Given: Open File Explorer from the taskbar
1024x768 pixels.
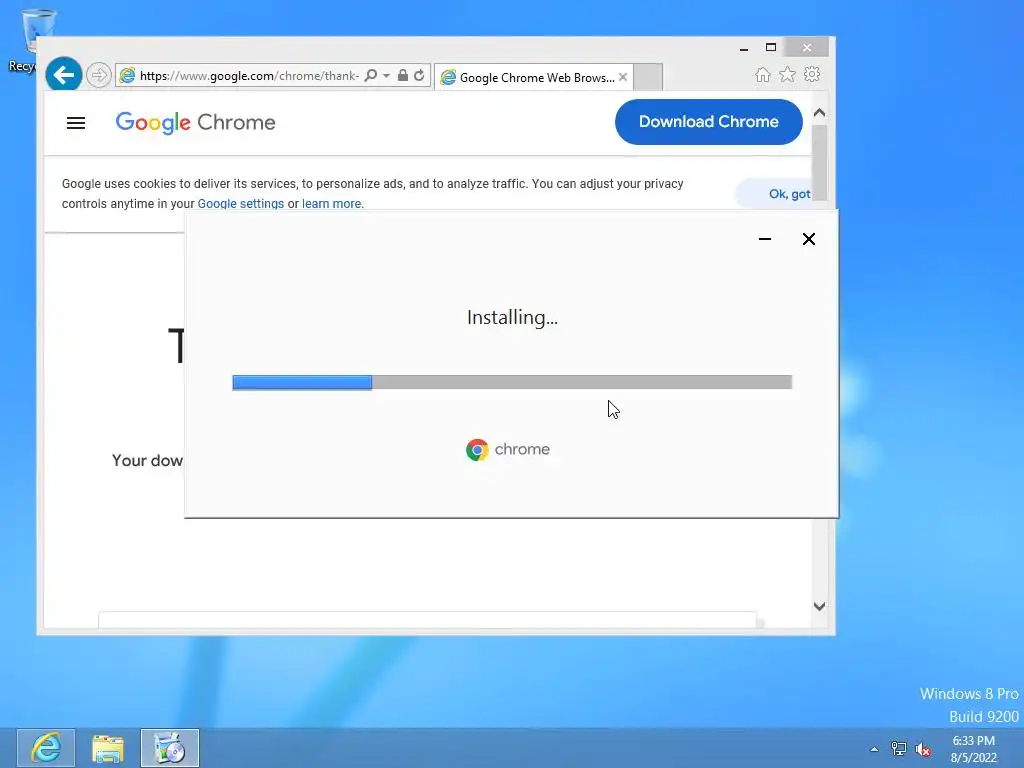Looking at the screenshot, I should point(108,748).
